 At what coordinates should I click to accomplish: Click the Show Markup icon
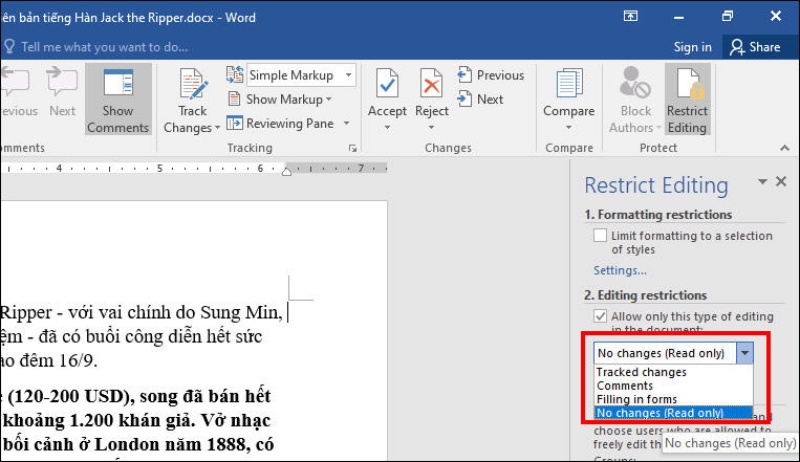[234, 99]
